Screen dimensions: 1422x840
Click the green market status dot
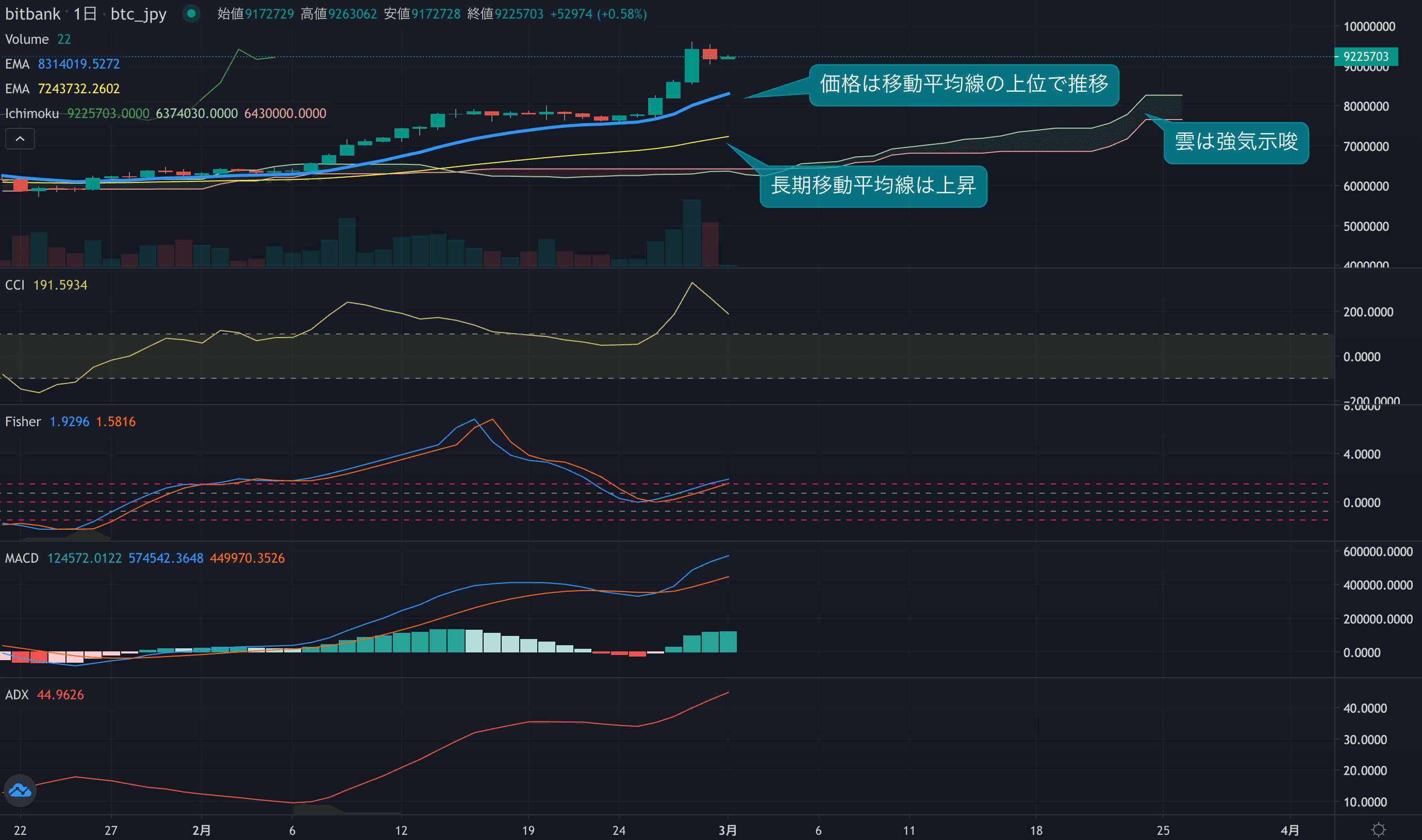tap(191, 13)
